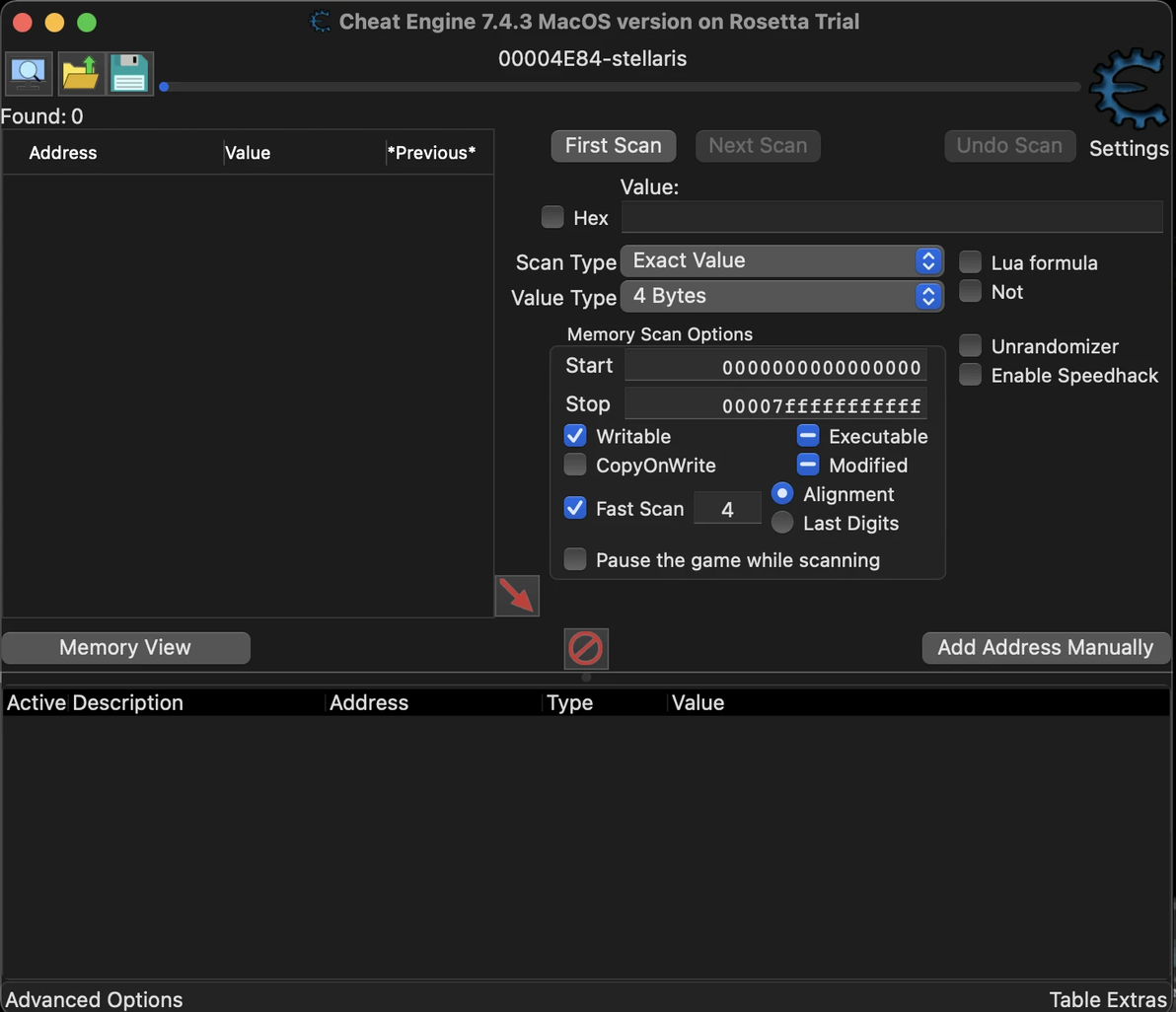1176x1012 pixels.
Task: Toggle the Hex checkbox
Action: tap(552, 217)
